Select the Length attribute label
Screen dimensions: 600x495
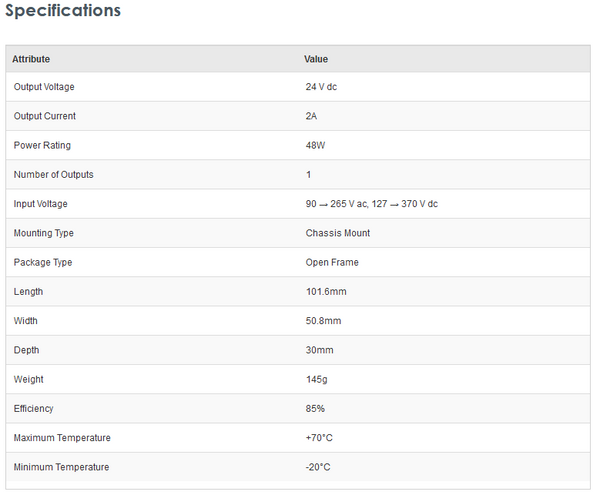pos(29,292)
